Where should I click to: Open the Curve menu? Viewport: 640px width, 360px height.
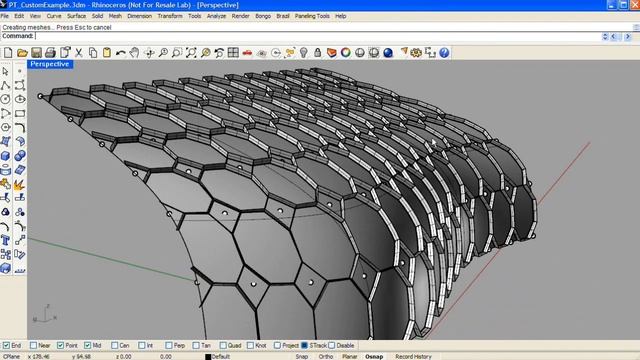tap(54, 16)
